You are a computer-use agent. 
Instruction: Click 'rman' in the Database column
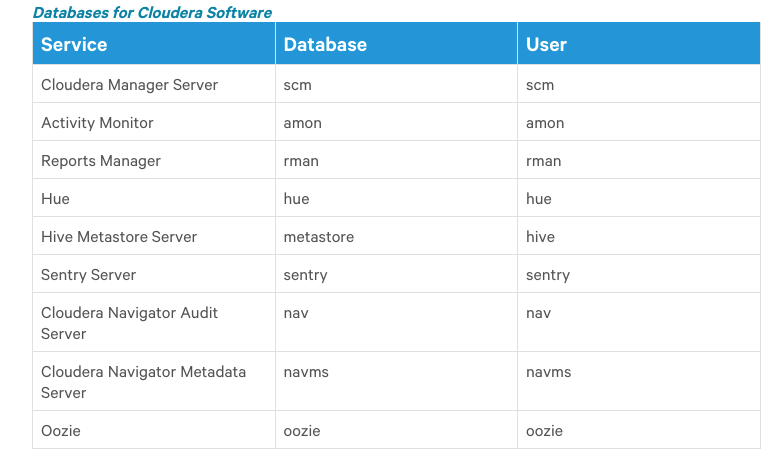coord(301,161)
